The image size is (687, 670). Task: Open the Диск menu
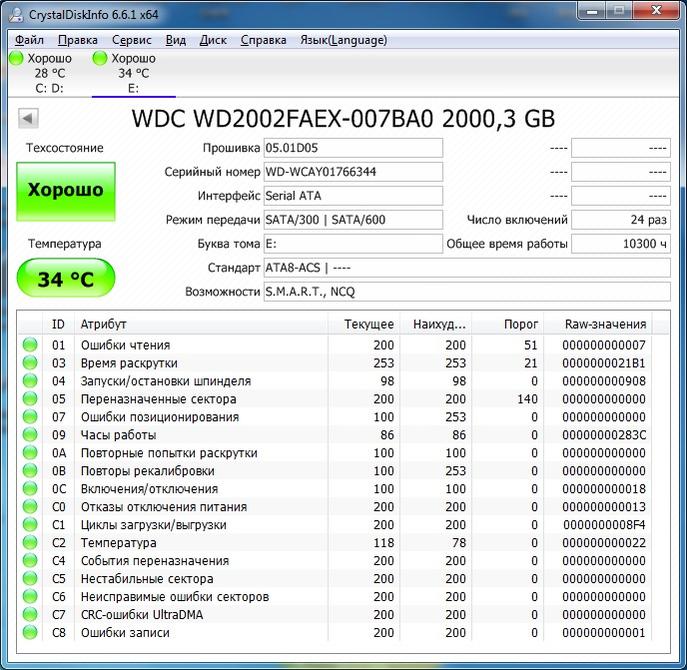(x=213, y=40)
